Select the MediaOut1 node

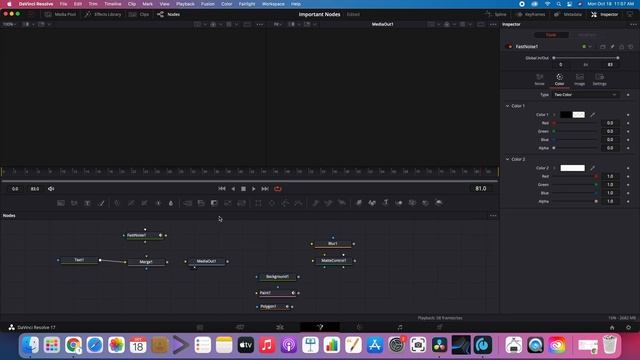(x=207, y=261)
